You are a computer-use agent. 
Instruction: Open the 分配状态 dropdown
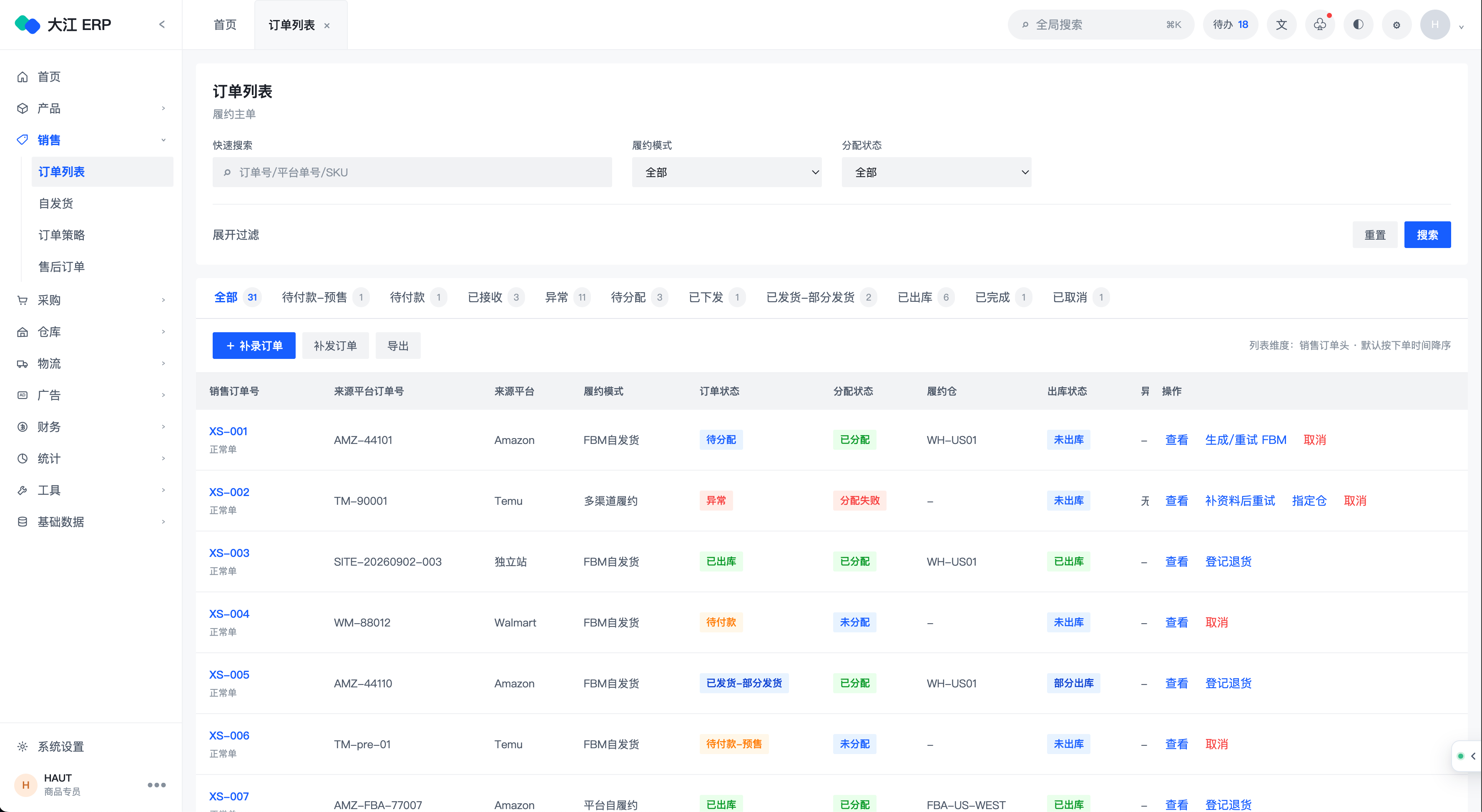point(936,172)
